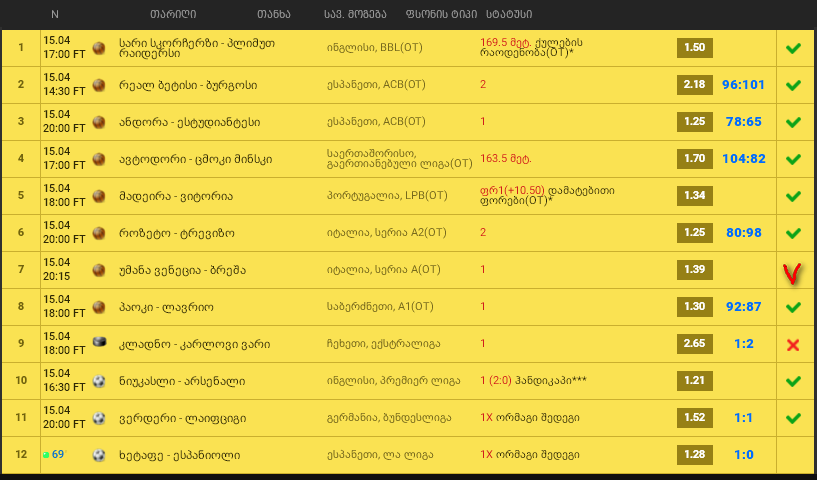Click basketball icon next to რეალ ბეტისი - ბურგოსი
817x480 pixels.
[x=98, y=85]
